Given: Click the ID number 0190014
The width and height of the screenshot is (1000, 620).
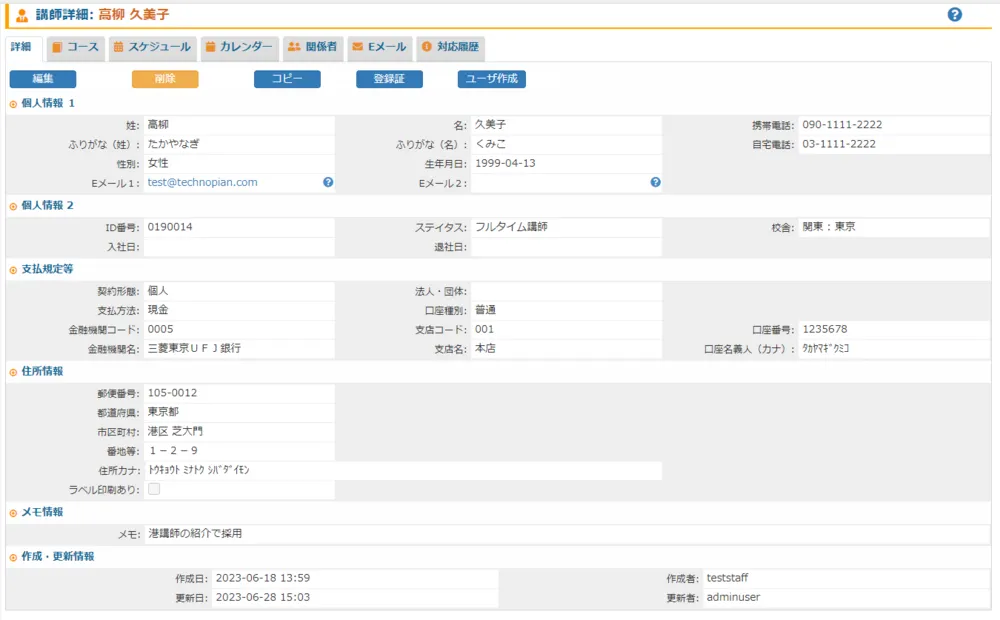Looking at the screenshot, I should pos(170,227).
